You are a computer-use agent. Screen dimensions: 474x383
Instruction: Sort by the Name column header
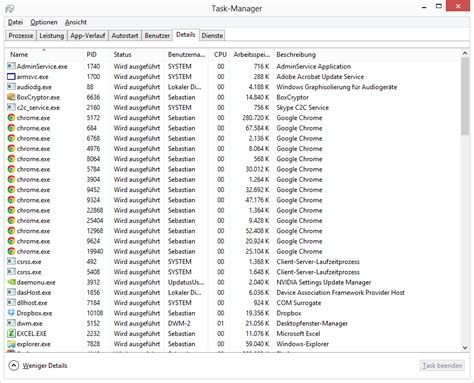tap(44, 54)
